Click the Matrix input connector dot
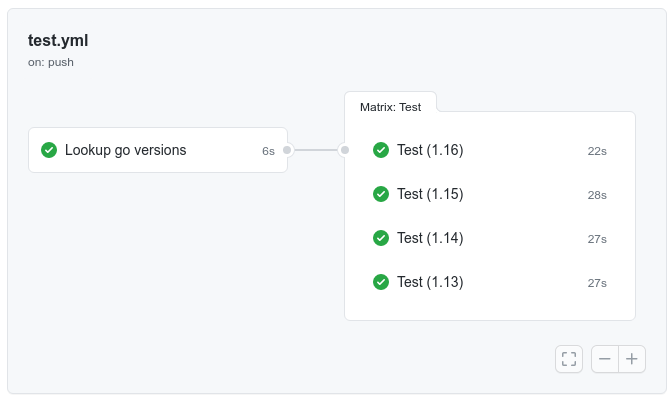This screenshot has height=400, width=672. click(x=345, y=150)
